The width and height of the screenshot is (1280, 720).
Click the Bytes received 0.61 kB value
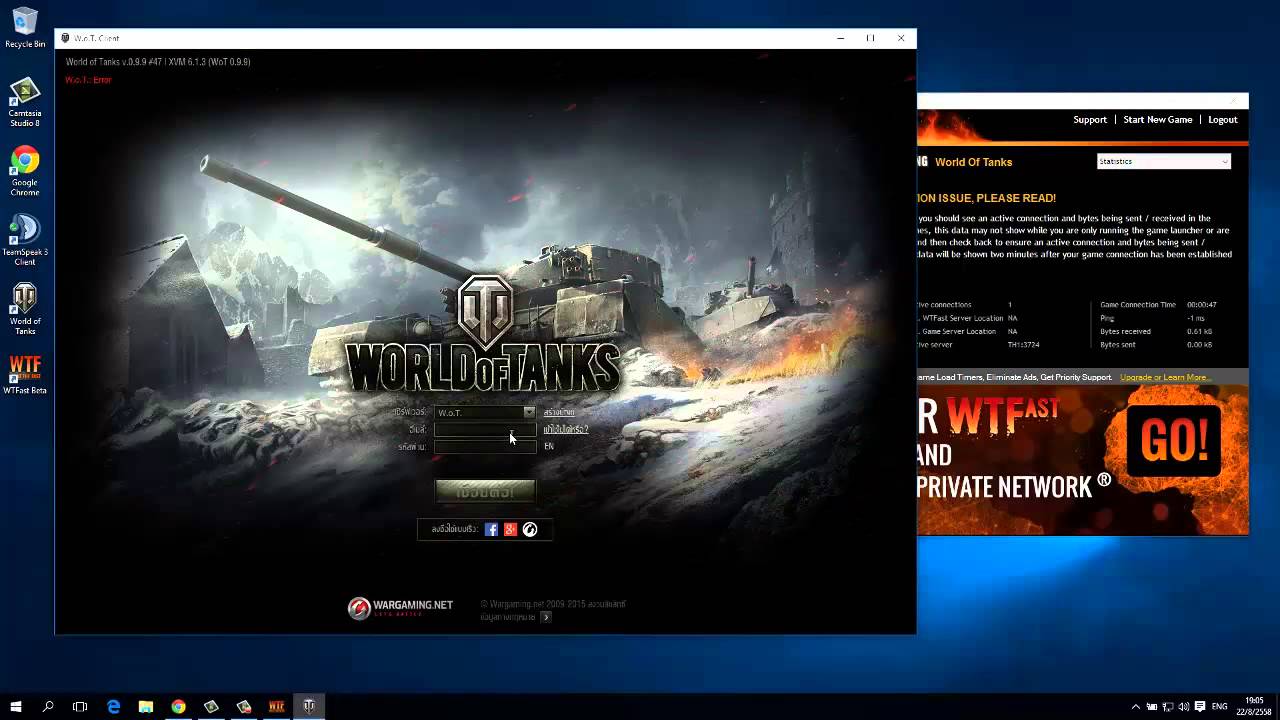point(1200,331)
